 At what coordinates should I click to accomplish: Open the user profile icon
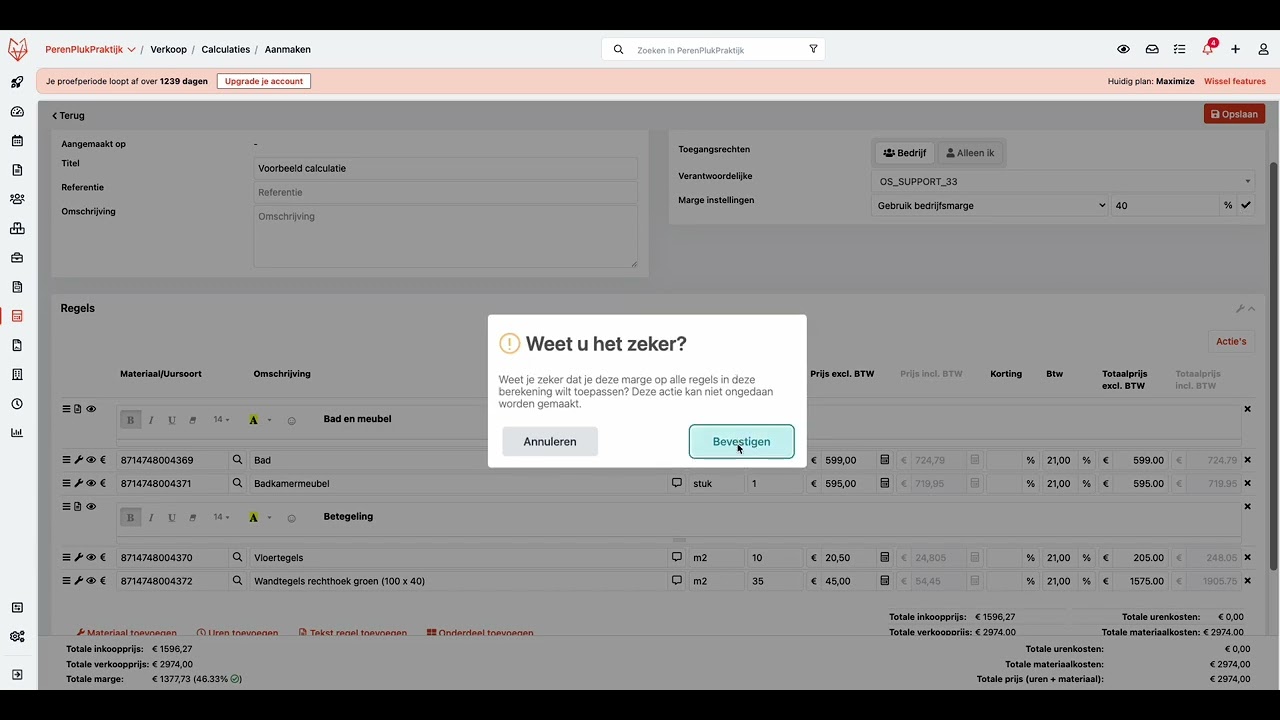click(1263, 49)
